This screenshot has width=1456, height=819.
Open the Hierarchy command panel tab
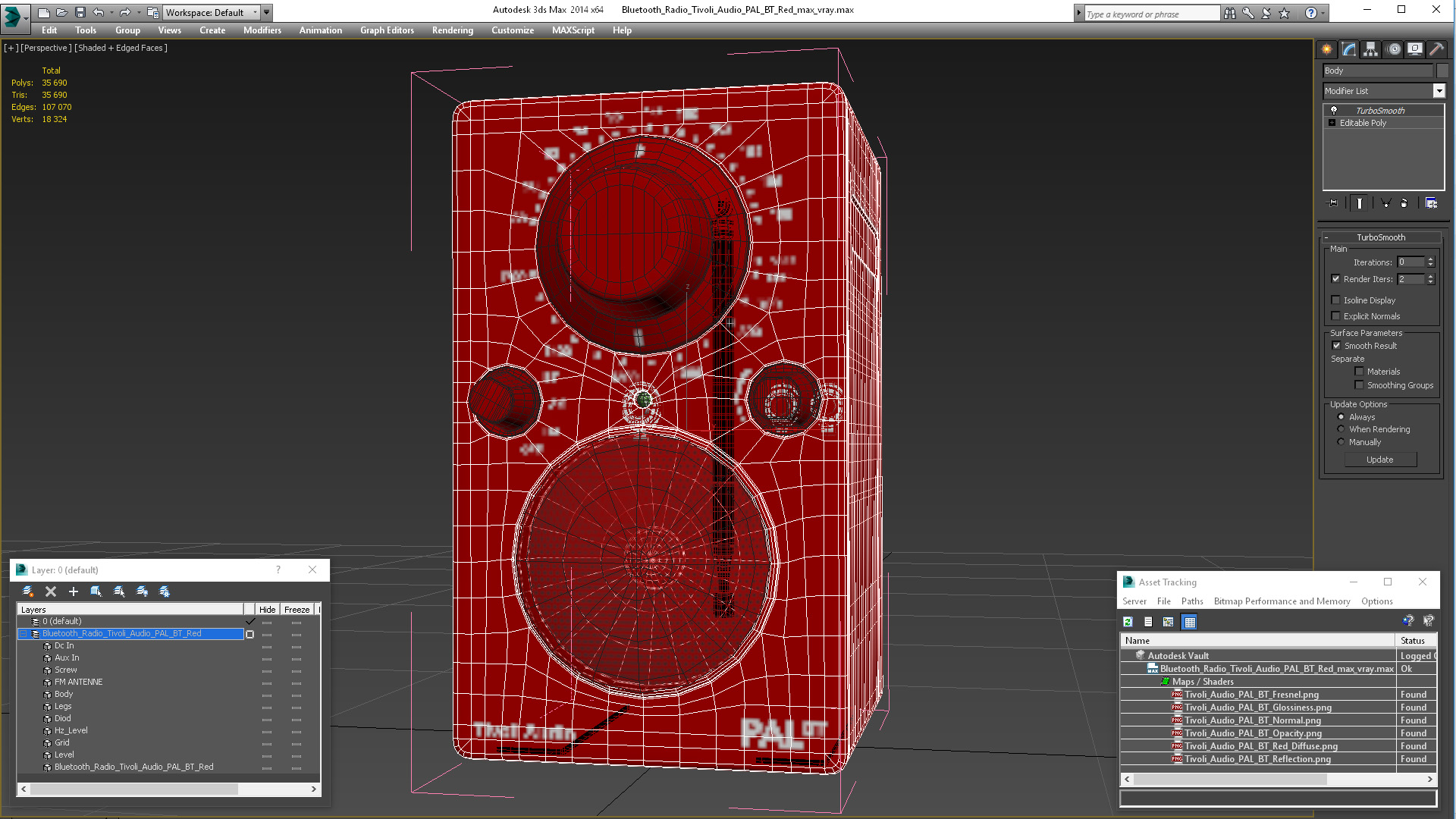pyautogui.click(x=1370, y=49)
